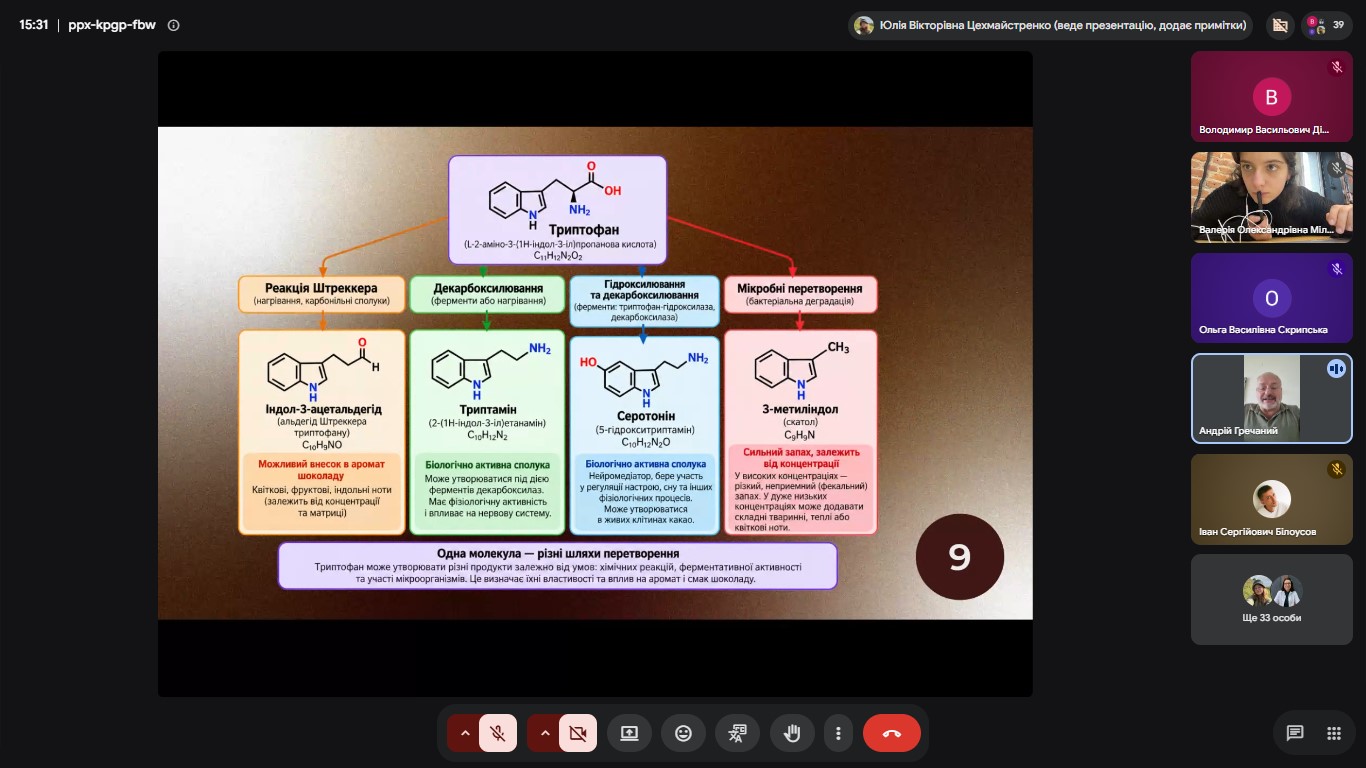Turn on the camera
This screenshot has height=768, width=1366.
577,733
